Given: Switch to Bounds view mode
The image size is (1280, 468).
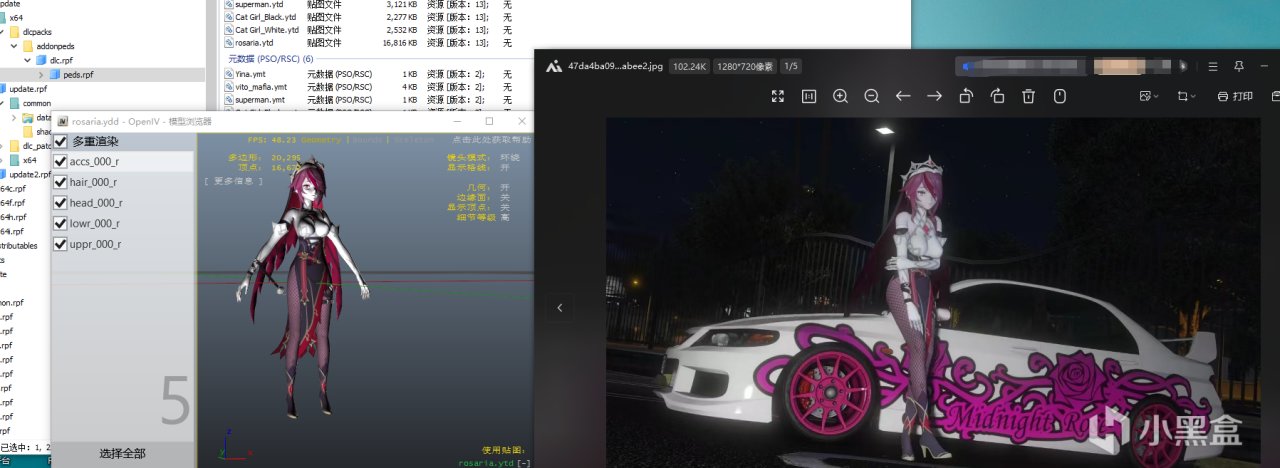Looking at the screenshot, I should click(365, 140).
